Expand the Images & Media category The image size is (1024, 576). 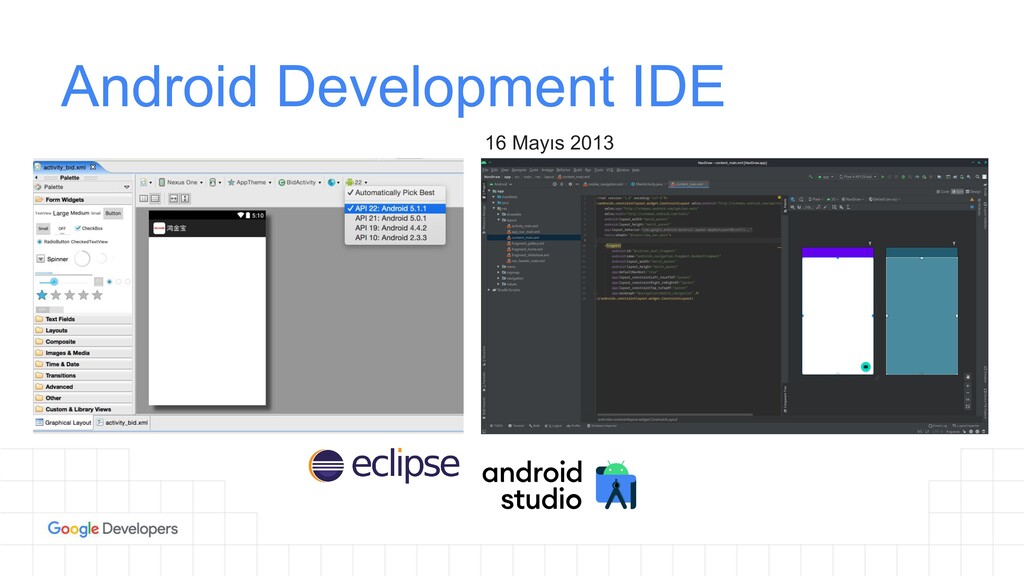click(83, 353)
